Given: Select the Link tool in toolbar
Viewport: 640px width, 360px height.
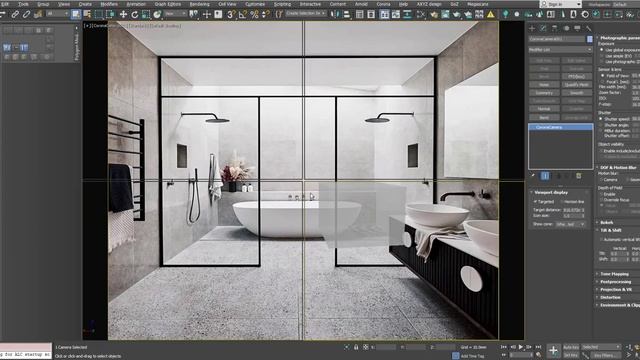Looking at the screenshot, I should 15,14.
